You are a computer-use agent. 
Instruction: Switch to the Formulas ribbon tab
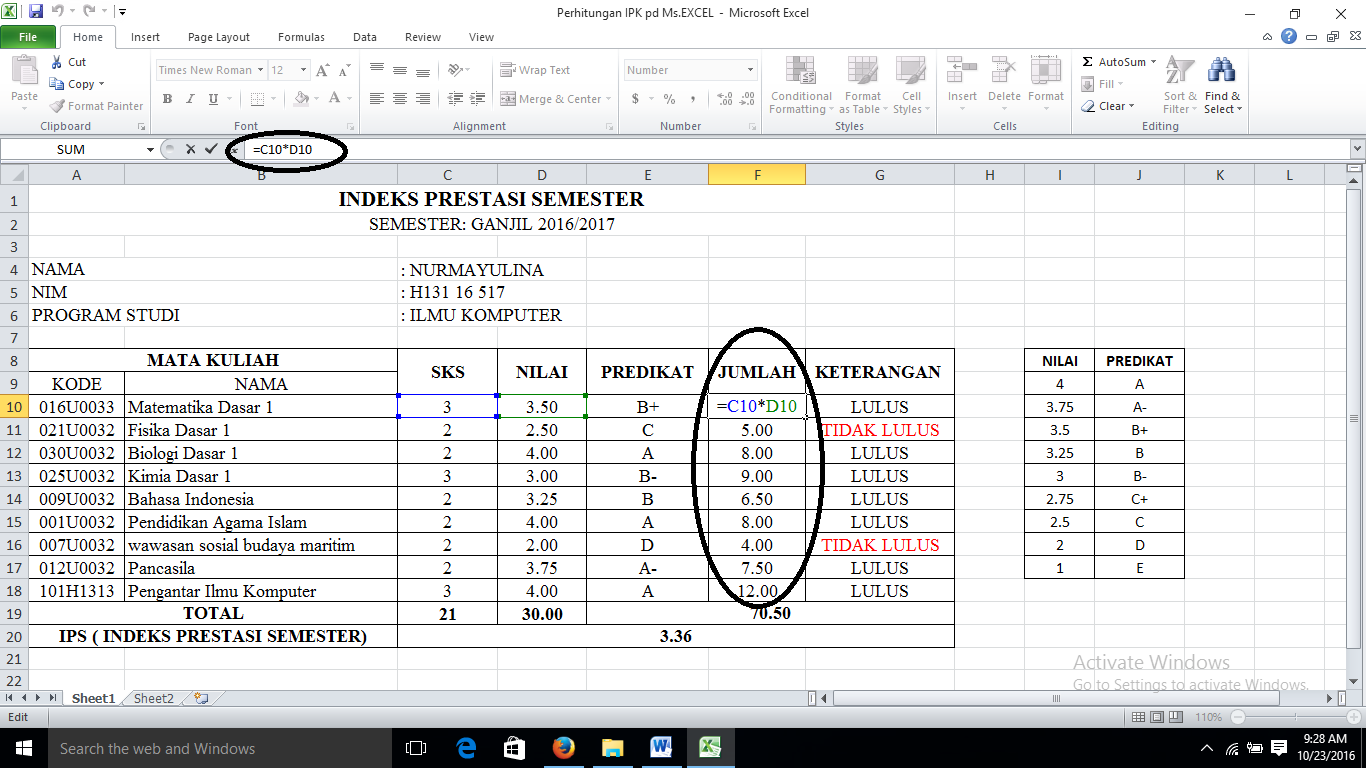[300, 36]
